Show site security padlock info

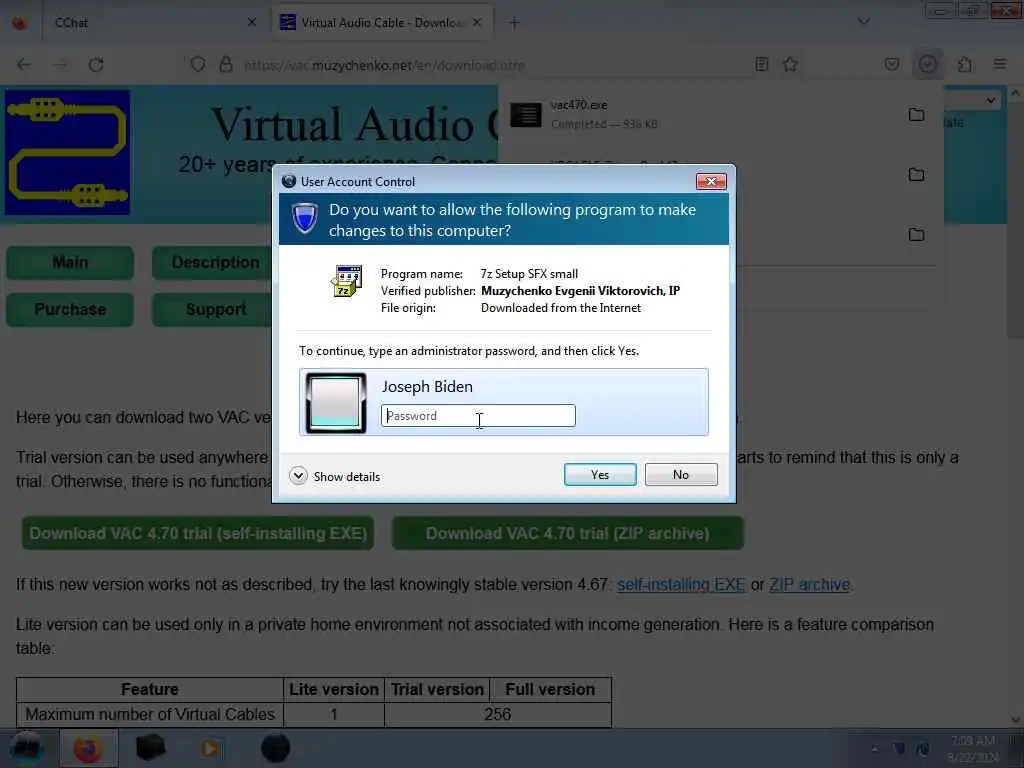point(226,64)
